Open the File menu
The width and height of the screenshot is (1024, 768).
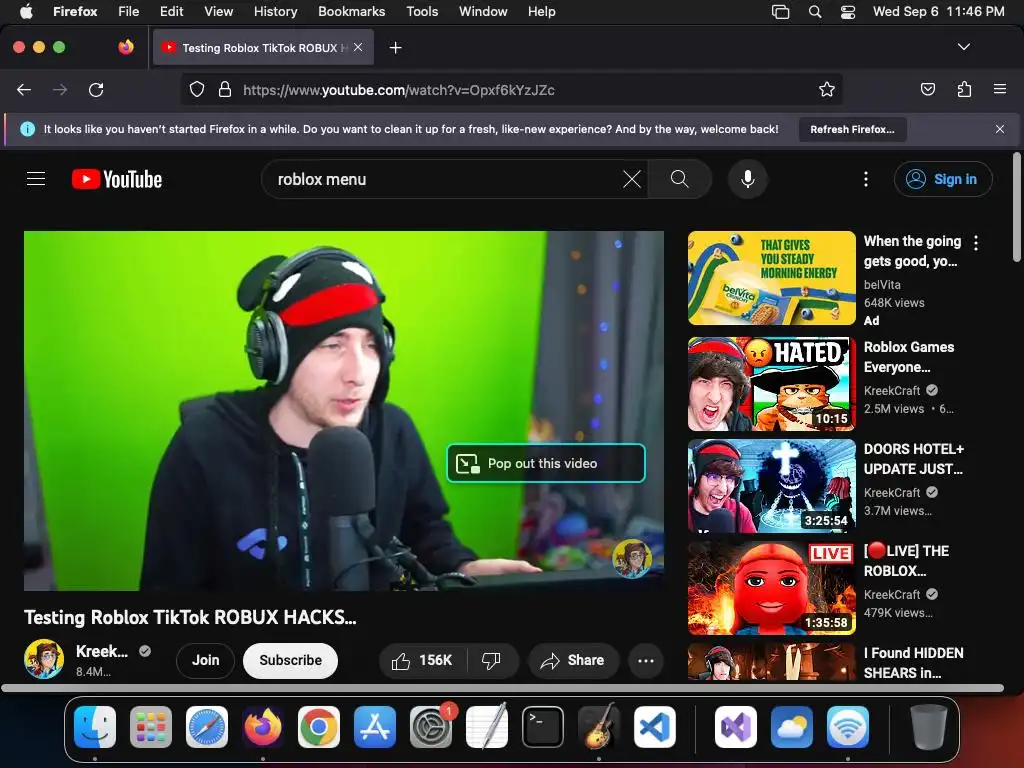tap(129, 11)
